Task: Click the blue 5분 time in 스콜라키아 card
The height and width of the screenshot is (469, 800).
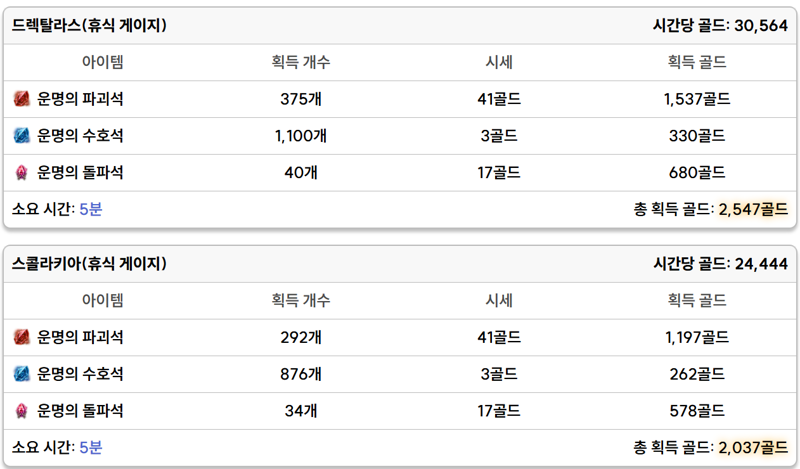Action: [91, 447]
